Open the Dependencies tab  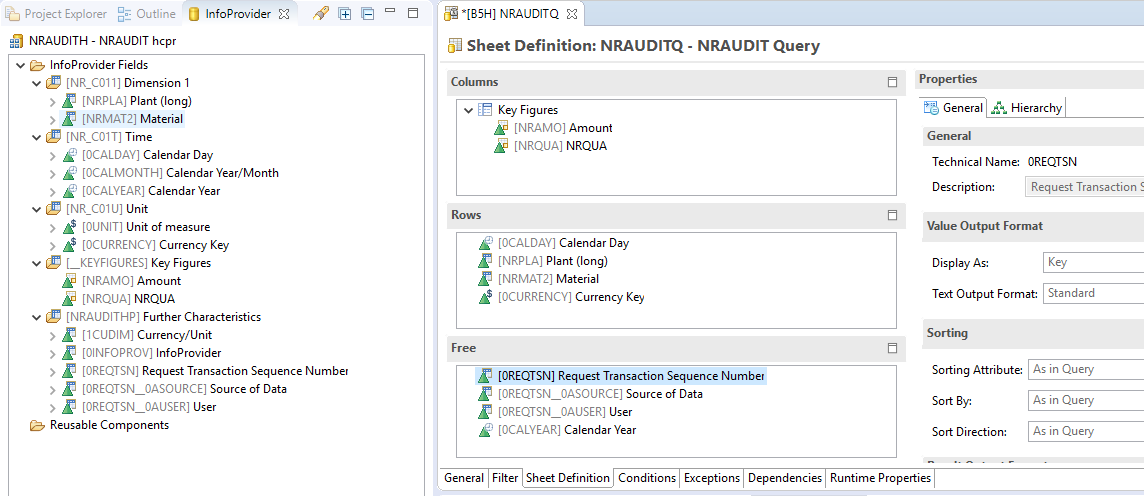785,478
